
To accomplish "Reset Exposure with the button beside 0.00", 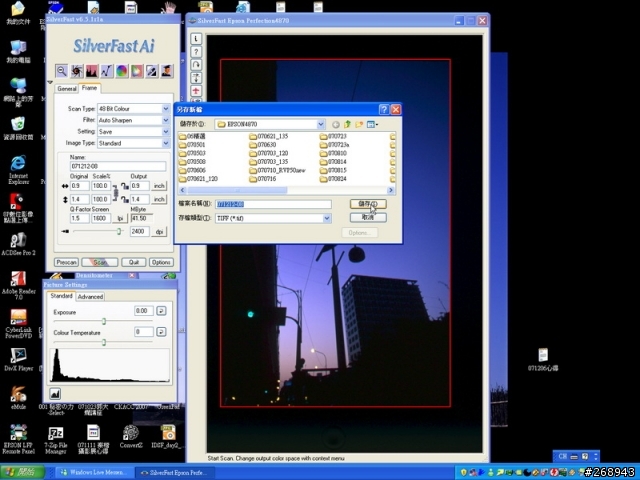I will pos(161,311).
